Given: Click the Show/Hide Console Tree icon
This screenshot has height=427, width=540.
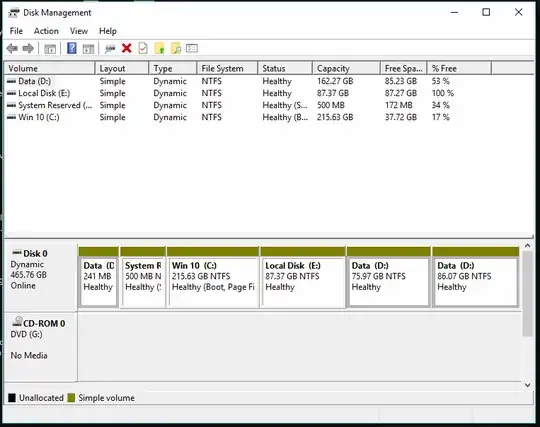Looking at the screenshot, I should tap(50, 49).
